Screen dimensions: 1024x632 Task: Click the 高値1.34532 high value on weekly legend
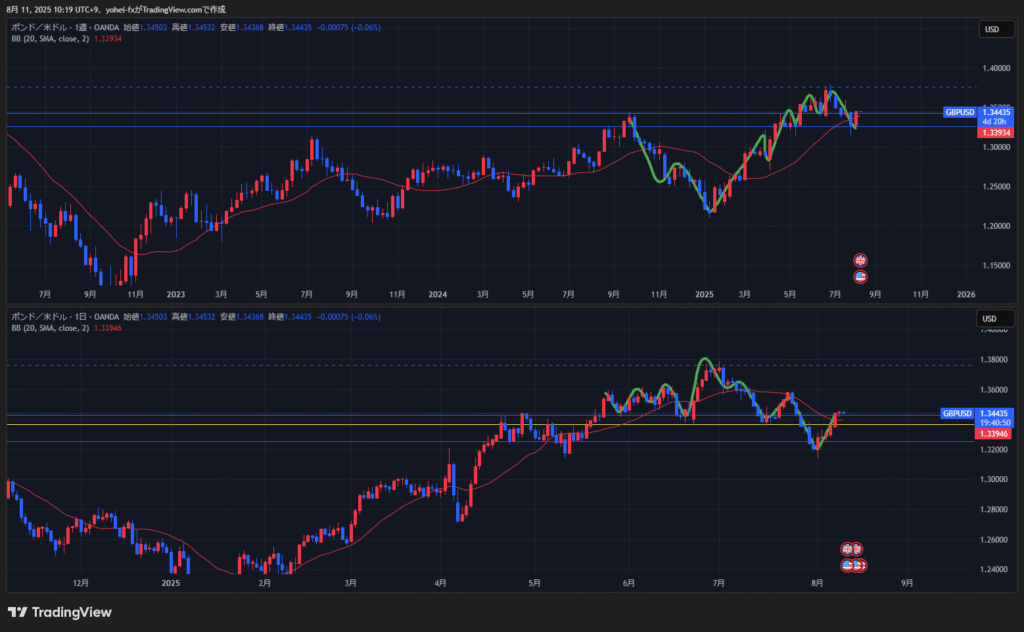pos(193,27)
